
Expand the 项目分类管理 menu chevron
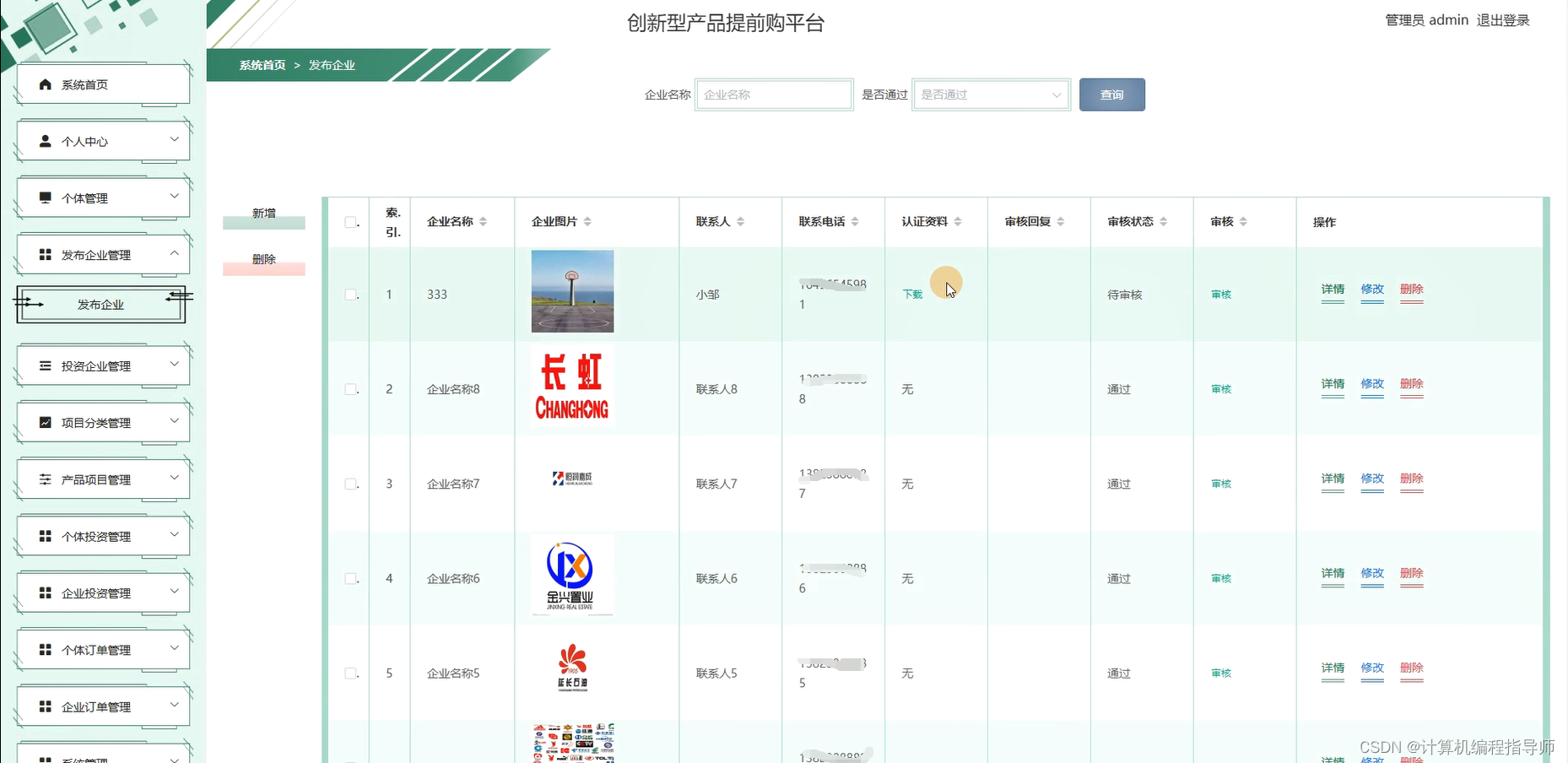pos(175,420)
